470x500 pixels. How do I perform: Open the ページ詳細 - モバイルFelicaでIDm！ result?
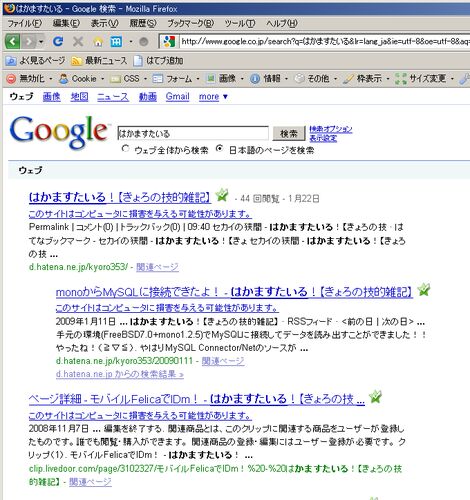(x=197, y=399)
